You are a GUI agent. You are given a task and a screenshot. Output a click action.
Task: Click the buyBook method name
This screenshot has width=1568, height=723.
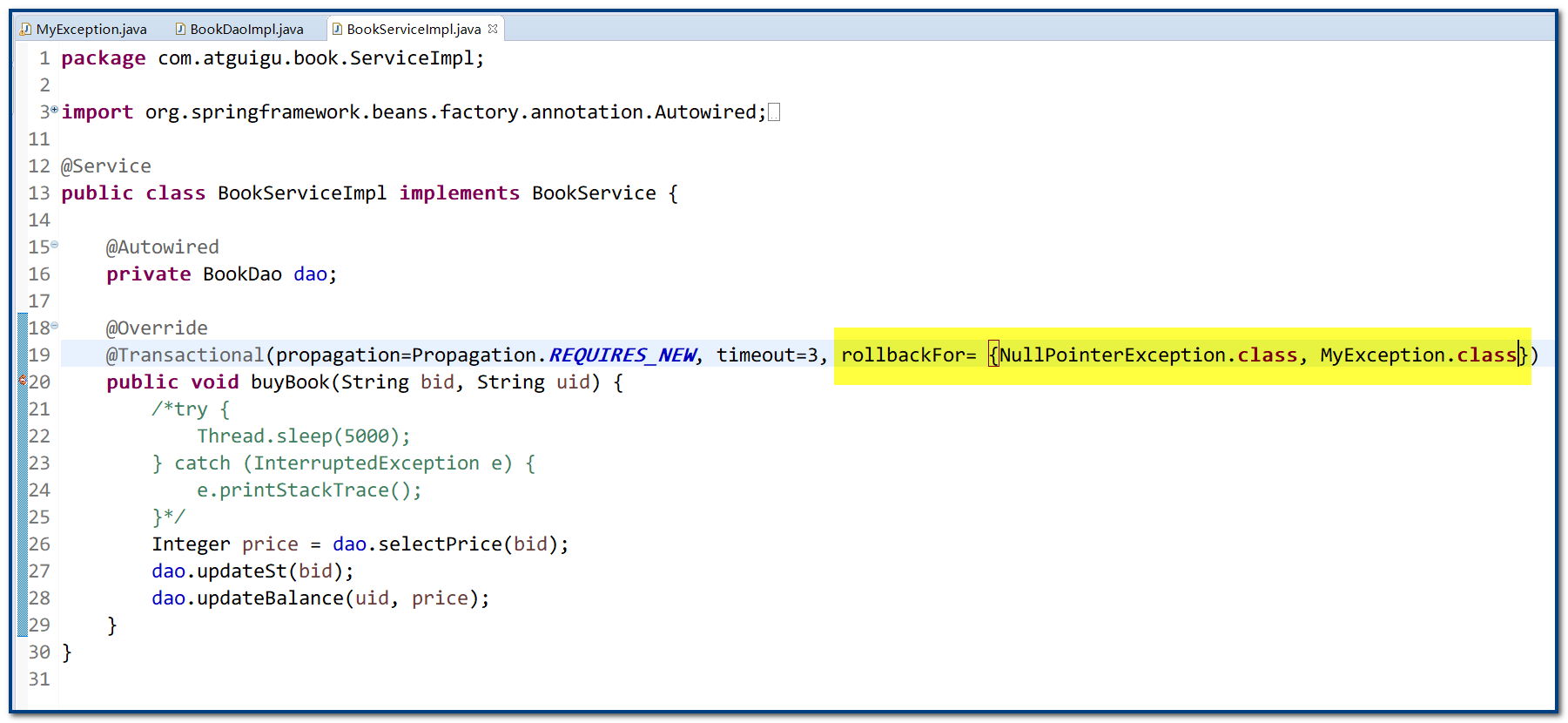click(x=292, y=382)
